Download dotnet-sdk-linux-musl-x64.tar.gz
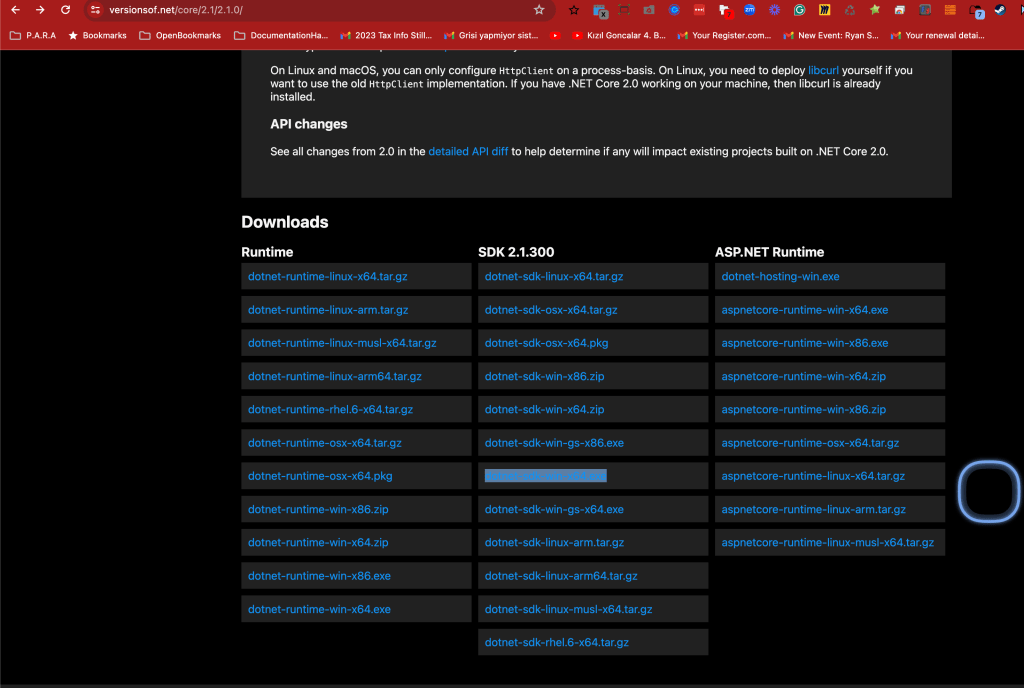This screenshot has height=688, width=1024. pyautogui.click(x=568, y=609)
